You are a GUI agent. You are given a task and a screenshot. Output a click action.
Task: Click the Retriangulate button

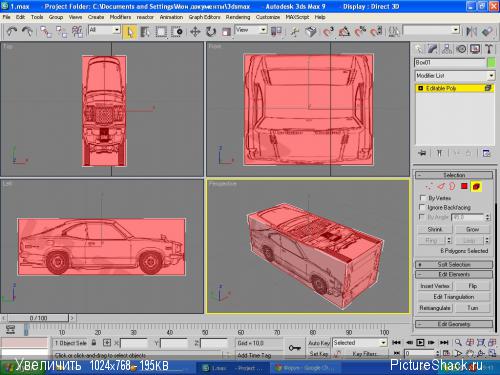point(435,308)
